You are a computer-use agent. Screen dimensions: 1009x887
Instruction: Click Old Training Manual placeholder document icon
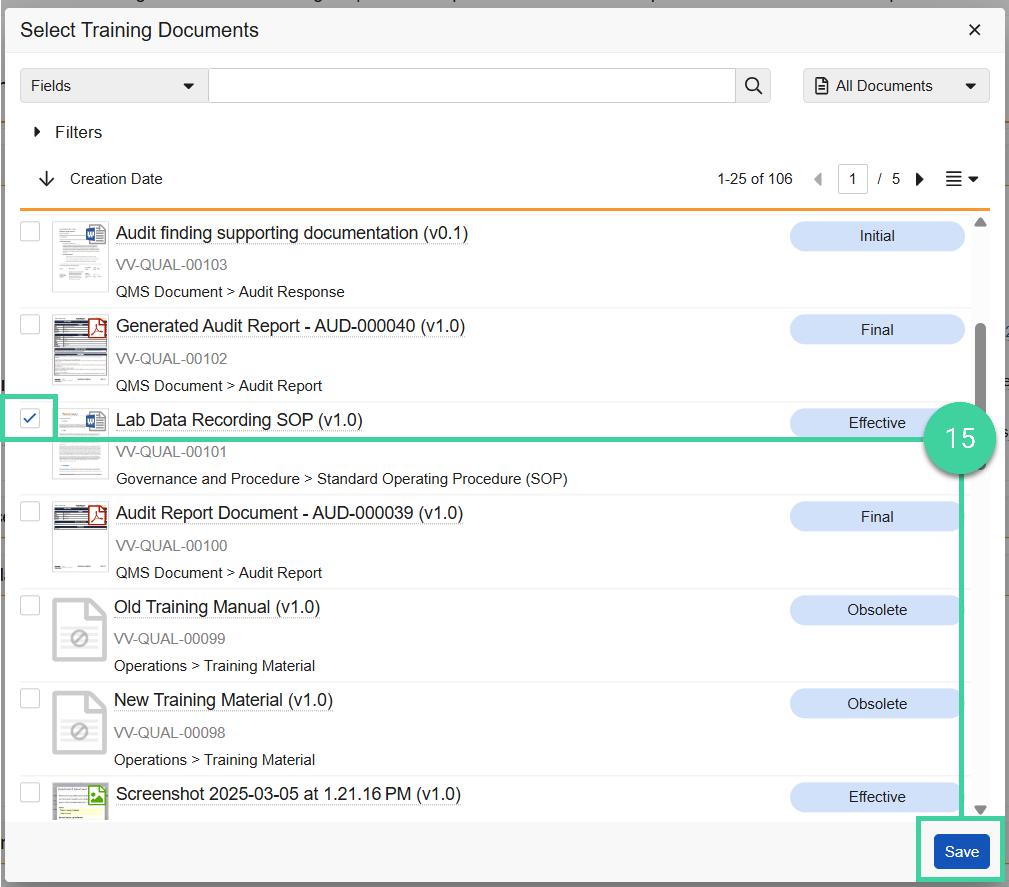pyautogui.click(x=79, y=630)
